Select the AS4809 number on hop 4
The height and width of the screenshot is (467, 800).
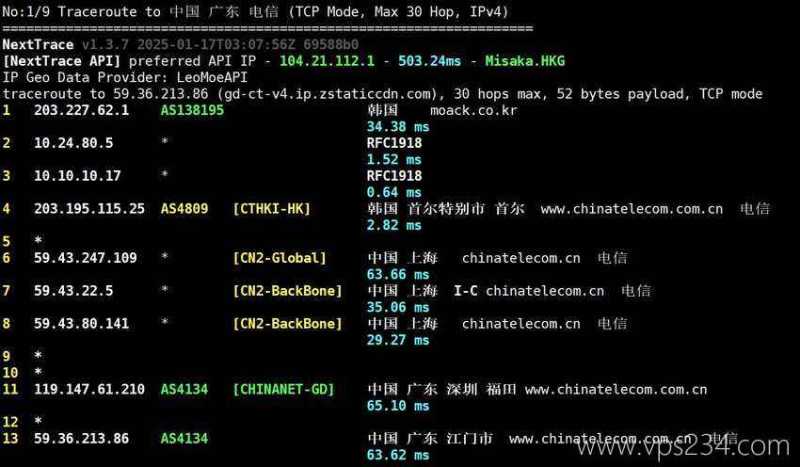184,209
